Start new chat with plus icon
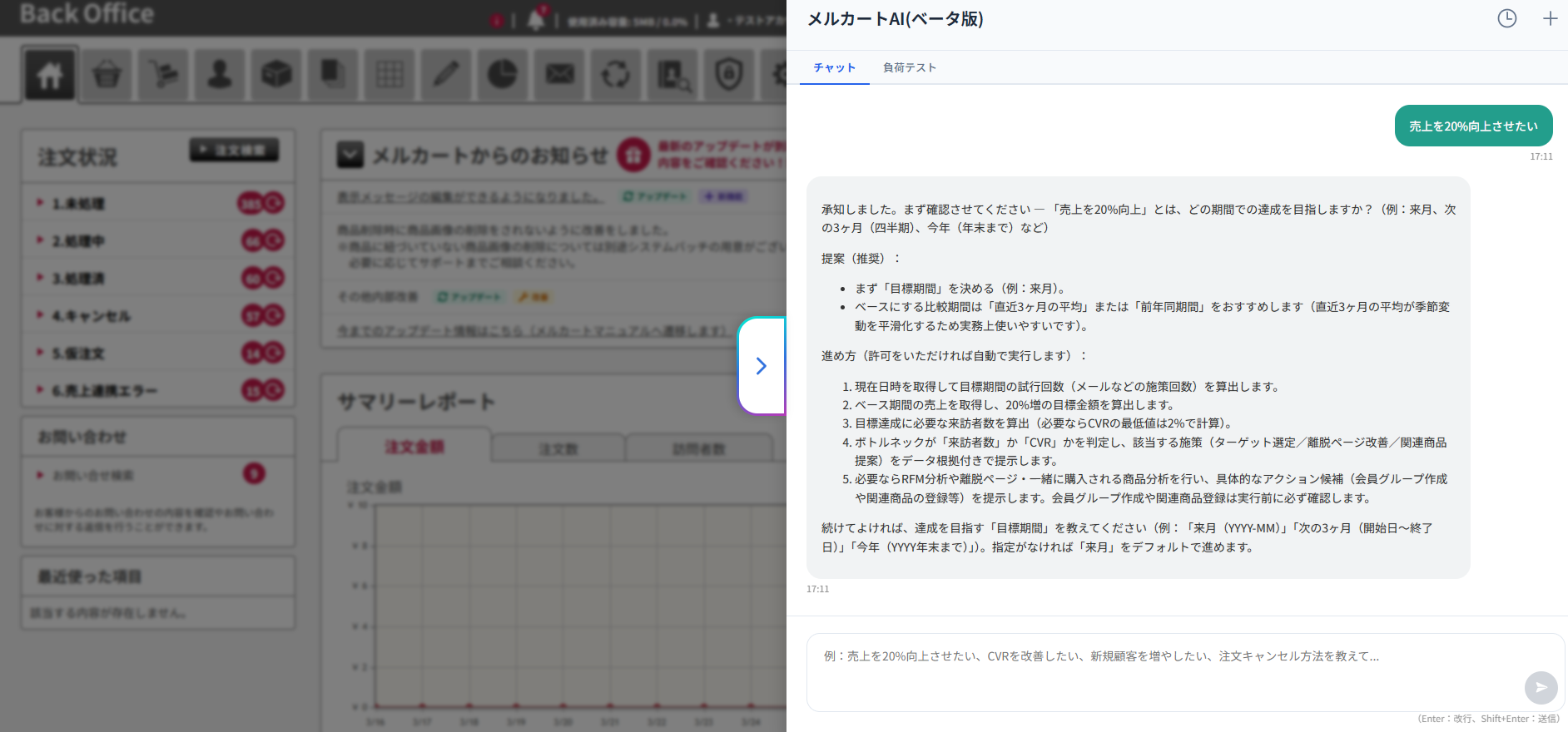This screenshot has width=1568, height=732. pyautogui.click(x=1550, y=18)
